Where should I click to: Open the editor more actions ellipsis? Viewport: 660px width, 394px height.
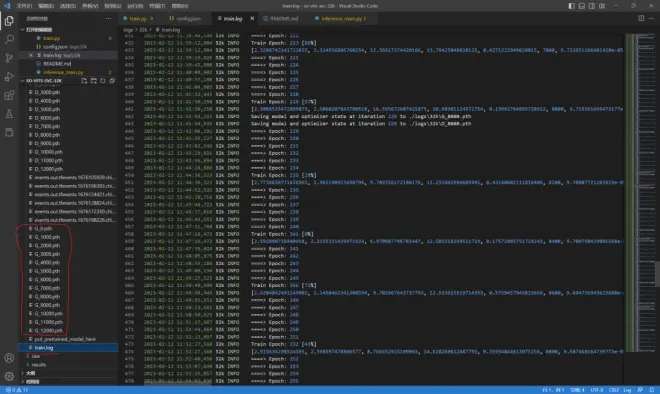click(x=652, y=18)
